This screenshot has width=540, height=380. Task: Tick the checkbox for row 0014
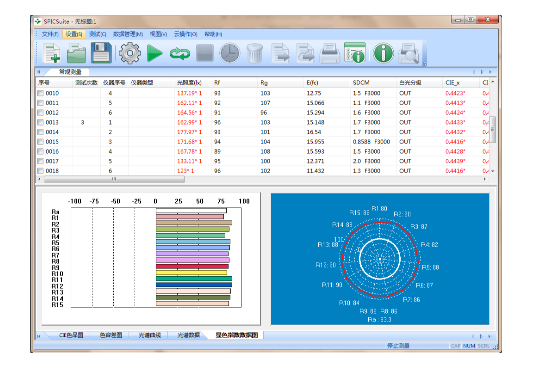pos(40,132)
